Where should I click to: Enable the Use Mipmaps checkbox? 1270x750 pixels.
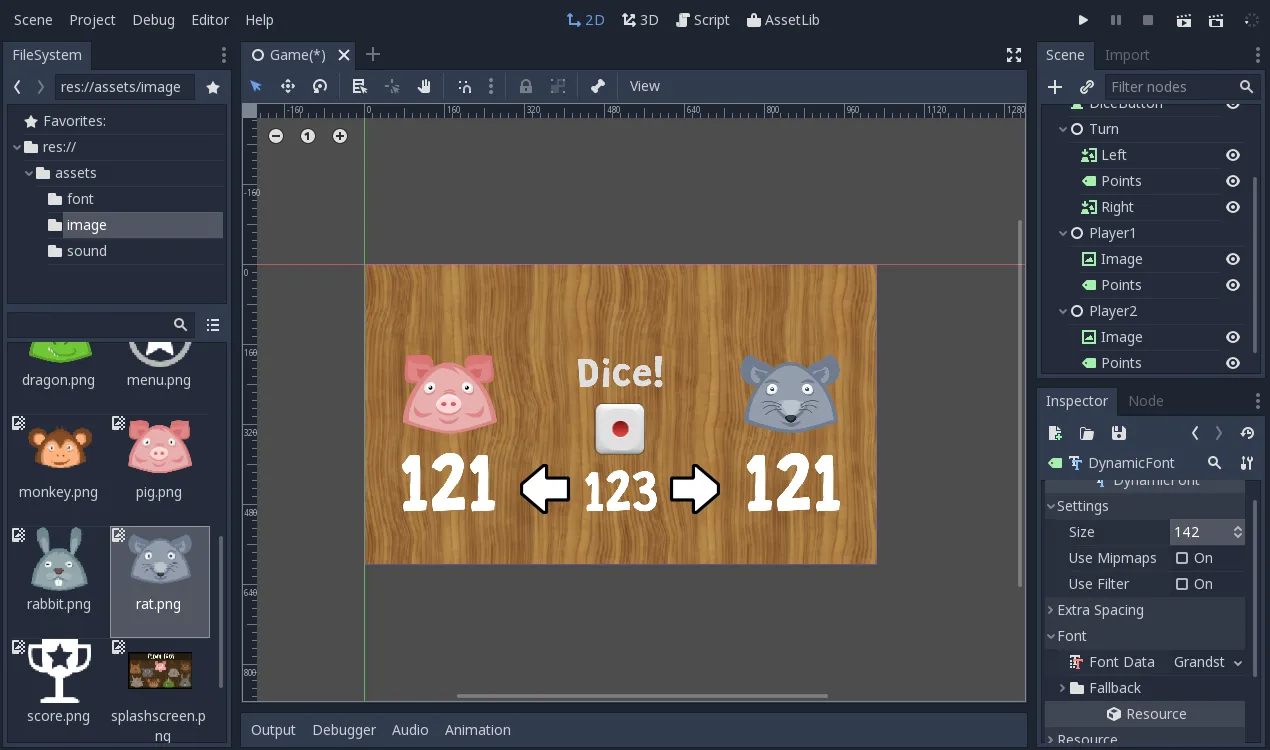coord(1182,558)
